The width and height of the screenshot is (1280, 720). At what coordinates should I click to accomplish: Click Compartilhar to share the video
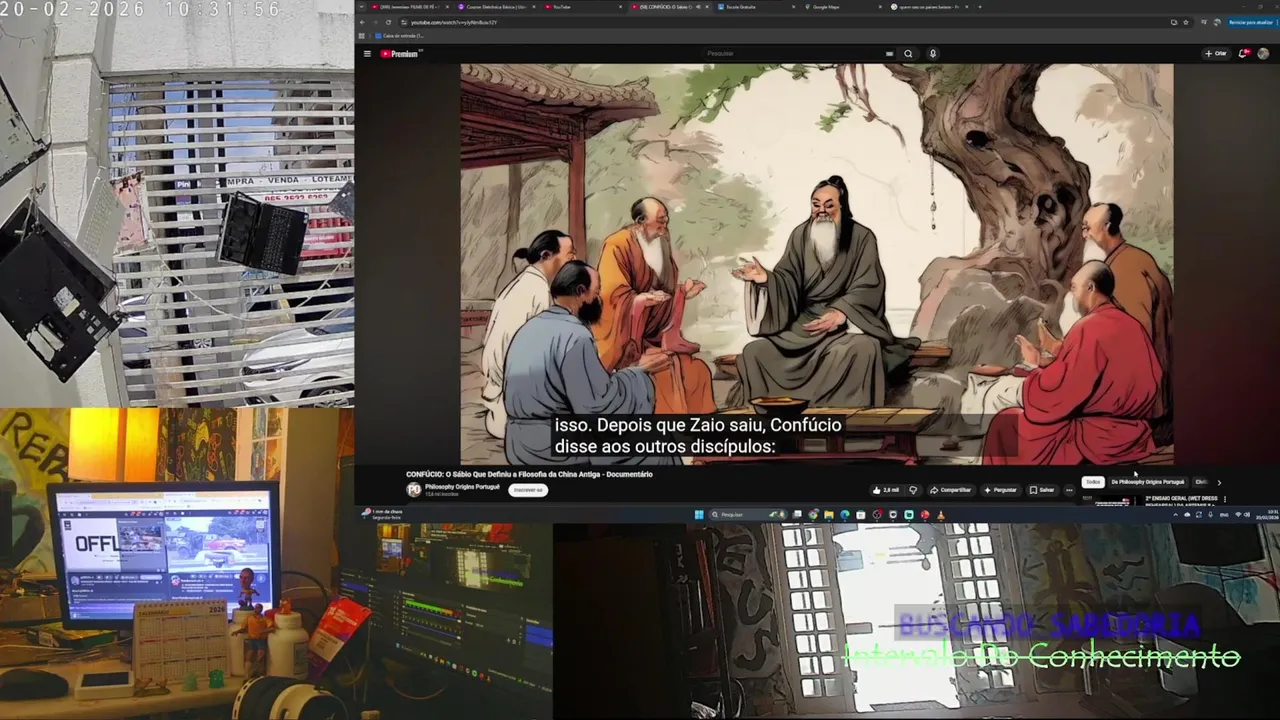(x=950, y=490)
